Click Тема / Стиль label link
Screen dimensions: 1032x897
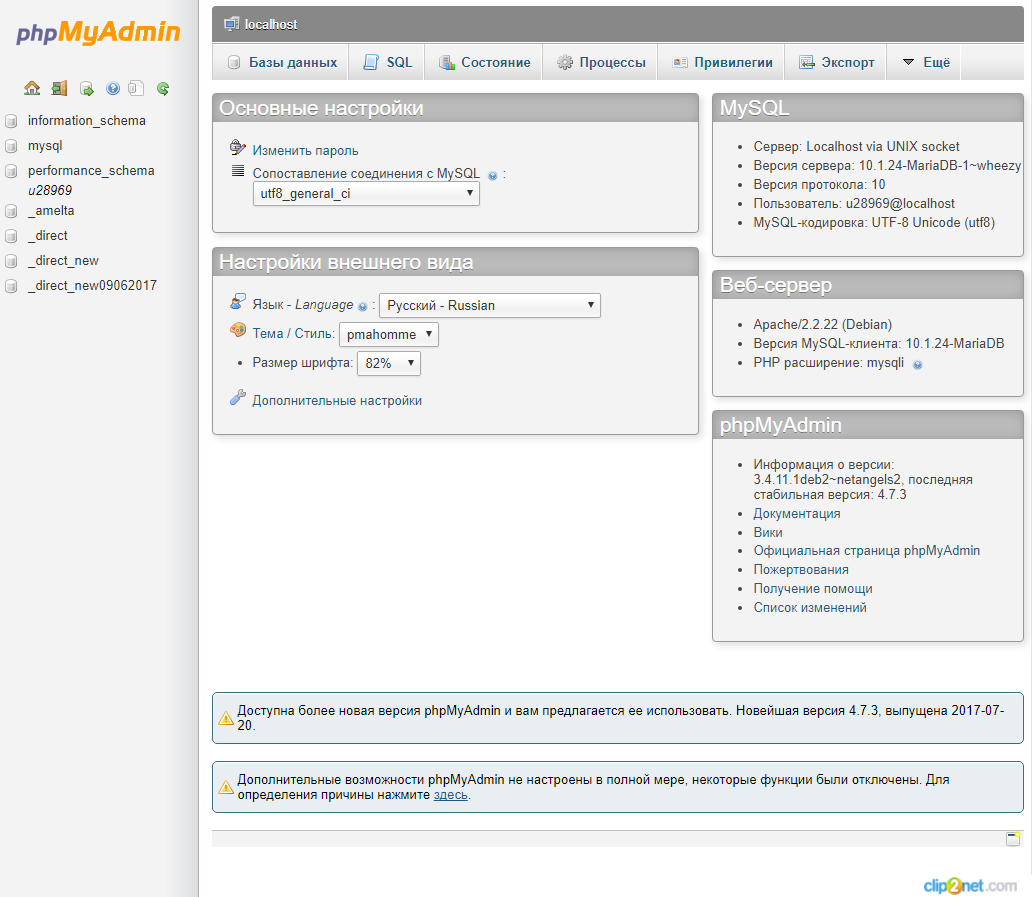pyautogui.click(x=294, y=334)
